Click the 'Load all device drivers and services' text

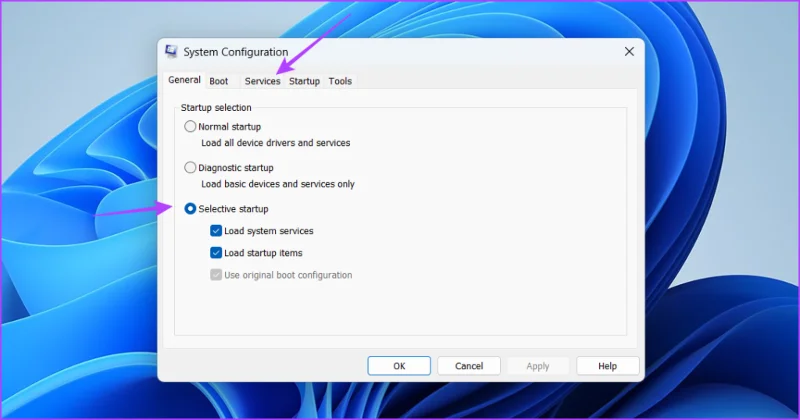pos(276,143)
